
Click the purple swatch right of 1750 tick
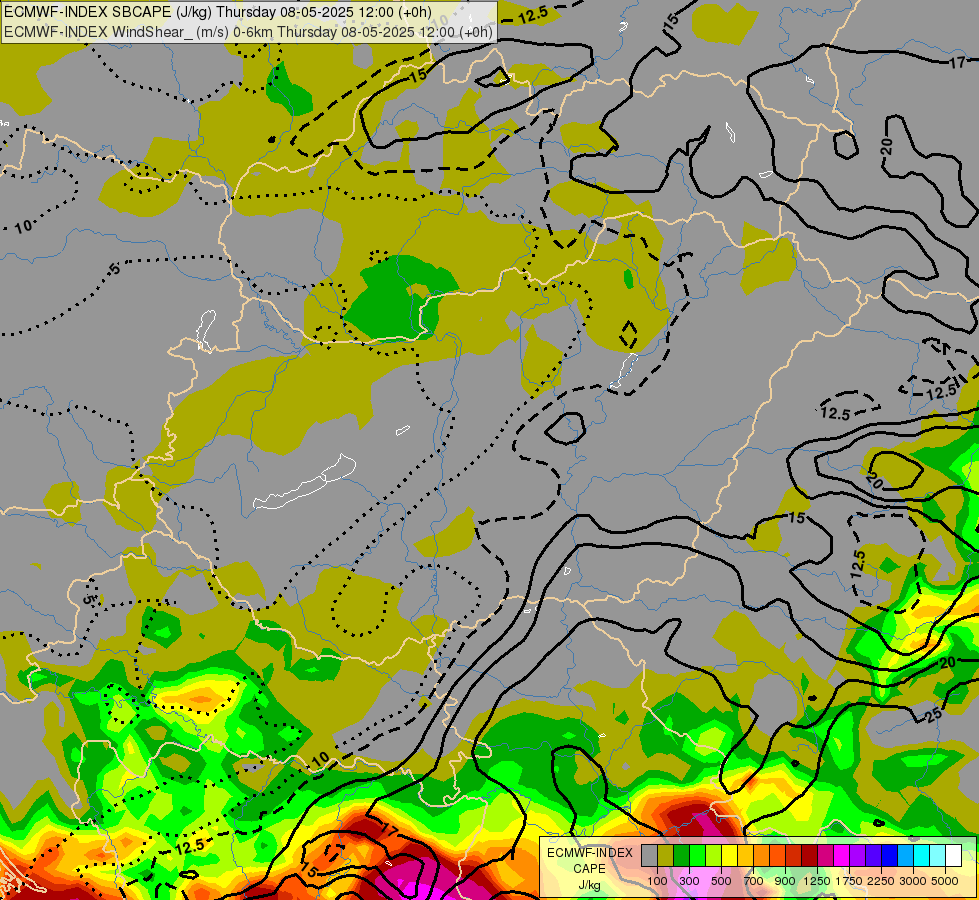point(858,856)
